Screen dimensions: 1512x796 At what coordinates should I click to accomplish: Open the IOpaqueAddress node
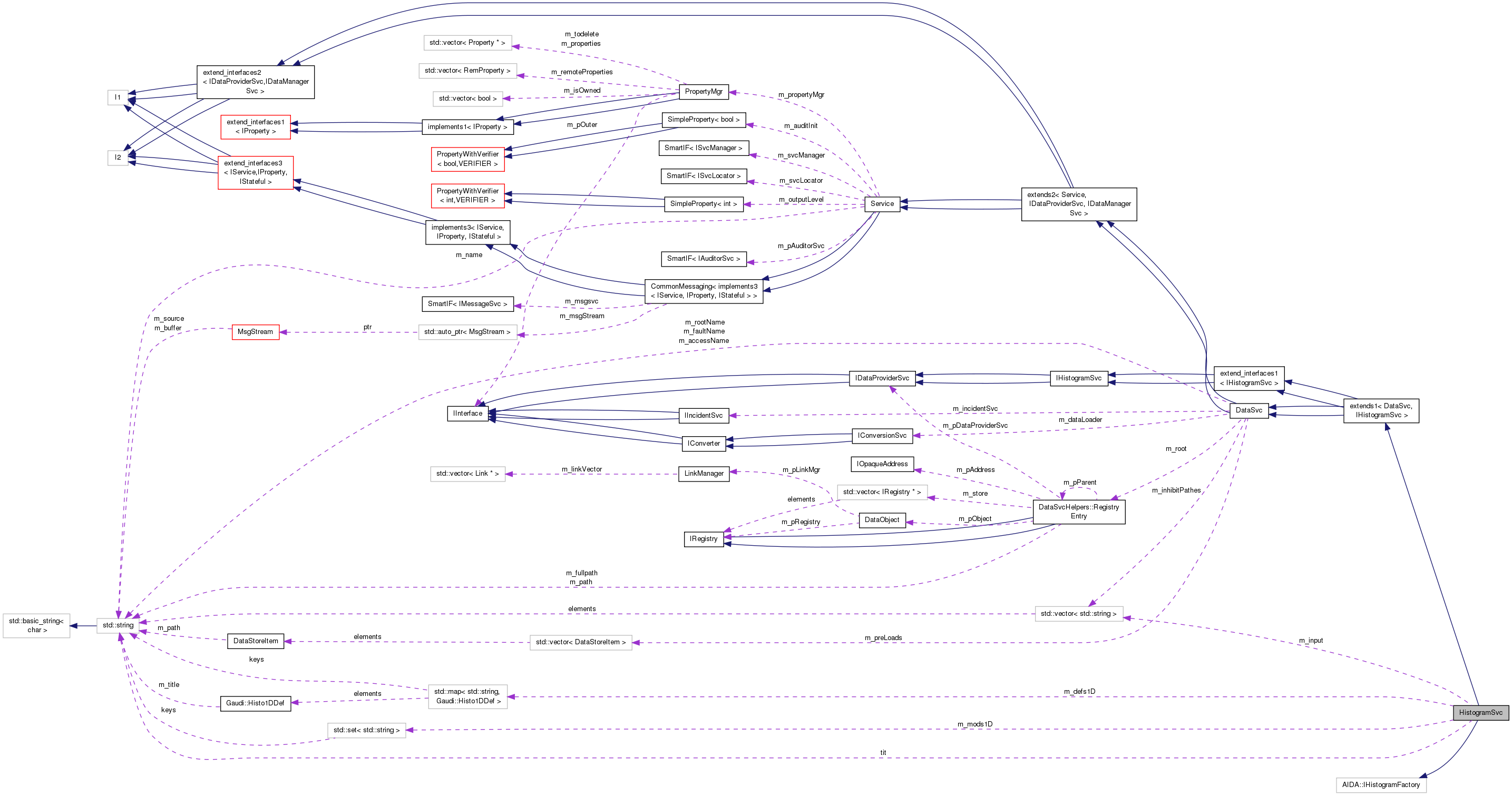882,464
